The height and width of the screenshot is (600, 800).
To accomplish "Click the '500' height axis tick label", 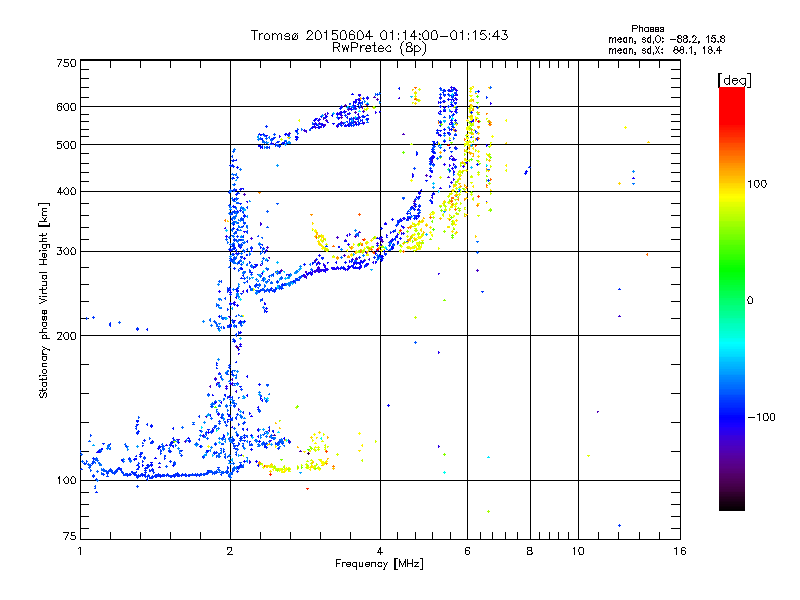I will tap(66, 145).
